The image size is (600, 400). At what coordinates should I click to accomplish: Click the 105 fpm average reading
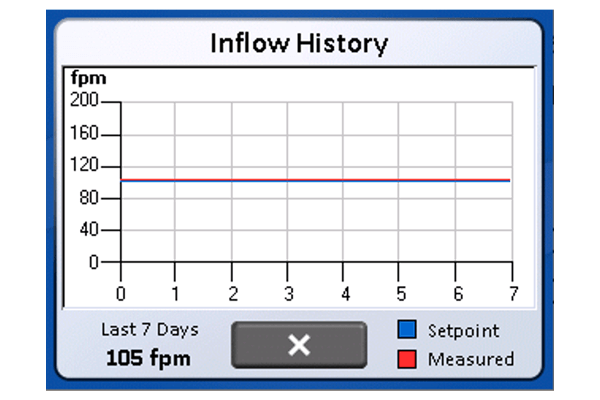[150, 356]
